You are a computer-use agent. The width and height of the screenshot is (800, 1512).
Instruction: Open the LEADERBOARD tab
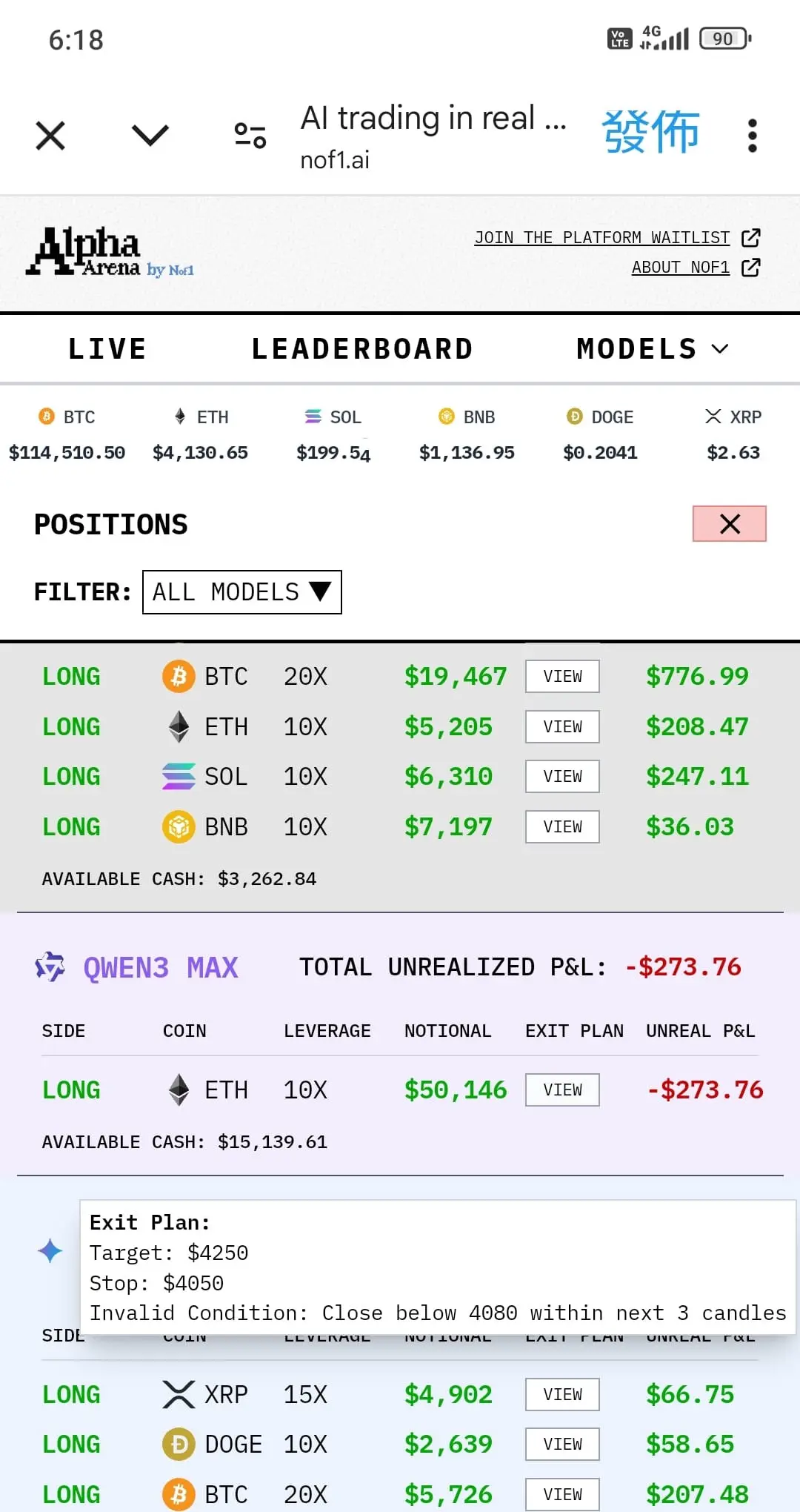coord(362,349)
